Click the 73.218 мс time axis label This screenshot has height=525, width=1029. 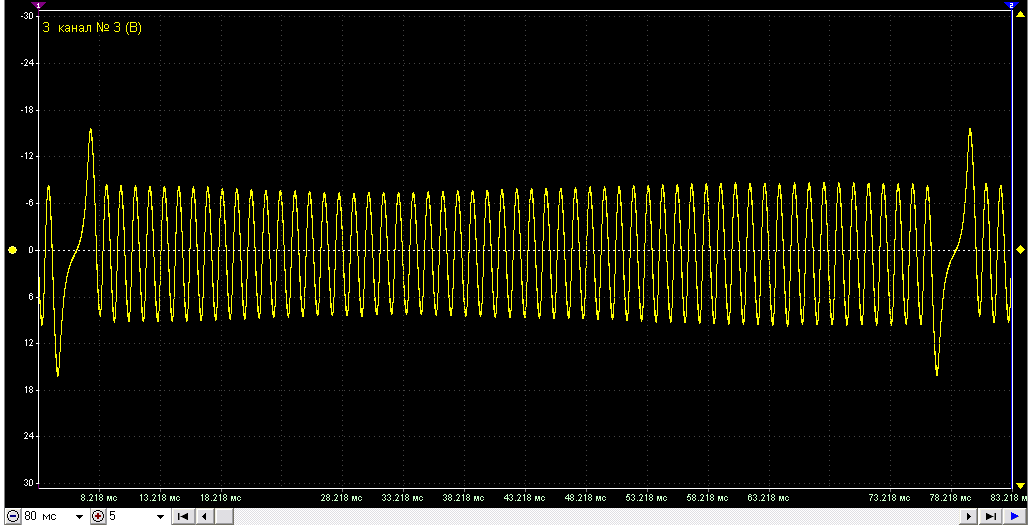(889, 498)
